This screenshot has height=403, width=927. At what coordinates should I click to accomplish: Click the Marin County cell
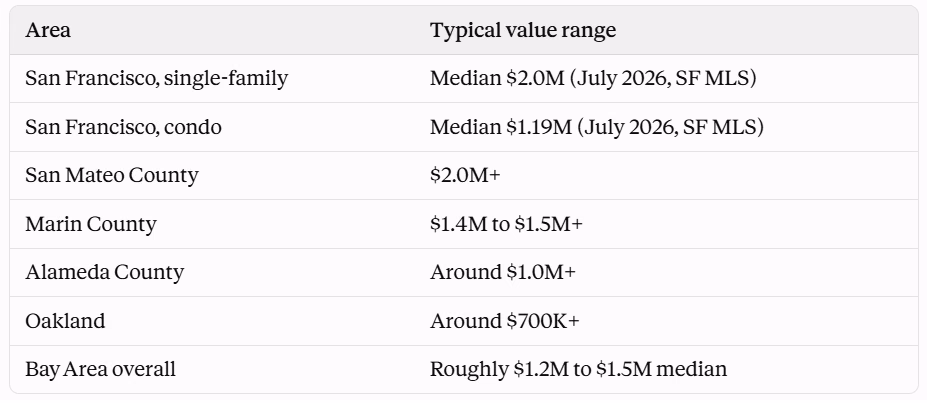[90, 224]
